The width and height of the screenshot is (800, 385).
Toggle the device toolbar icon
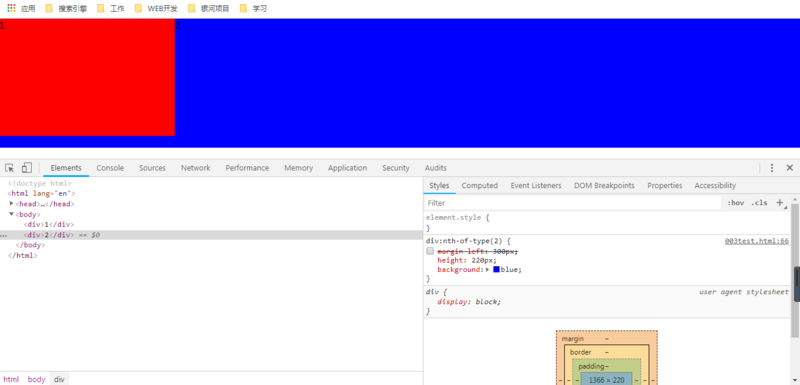(27, 168)
